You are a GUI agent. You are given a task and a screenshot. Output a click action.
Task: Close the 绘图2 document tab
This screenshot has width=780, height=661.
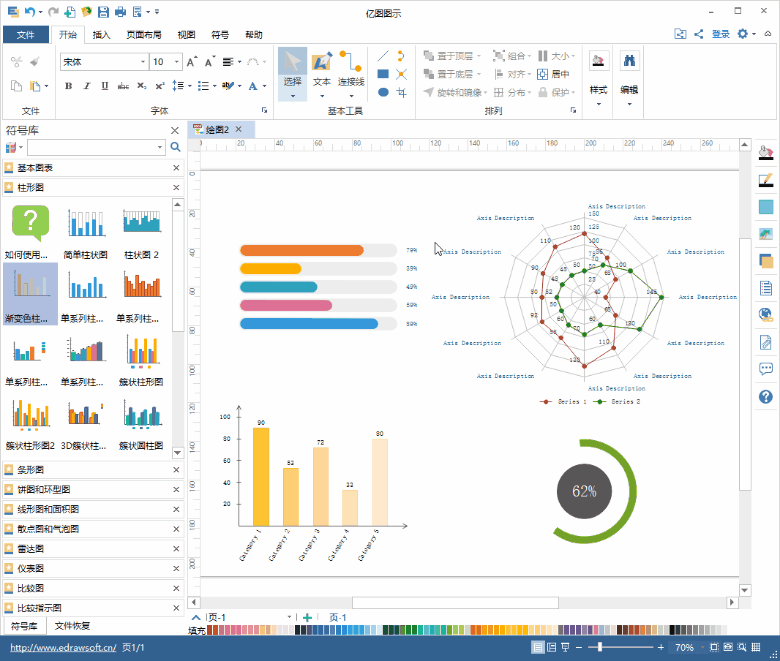tap(239, 129)
